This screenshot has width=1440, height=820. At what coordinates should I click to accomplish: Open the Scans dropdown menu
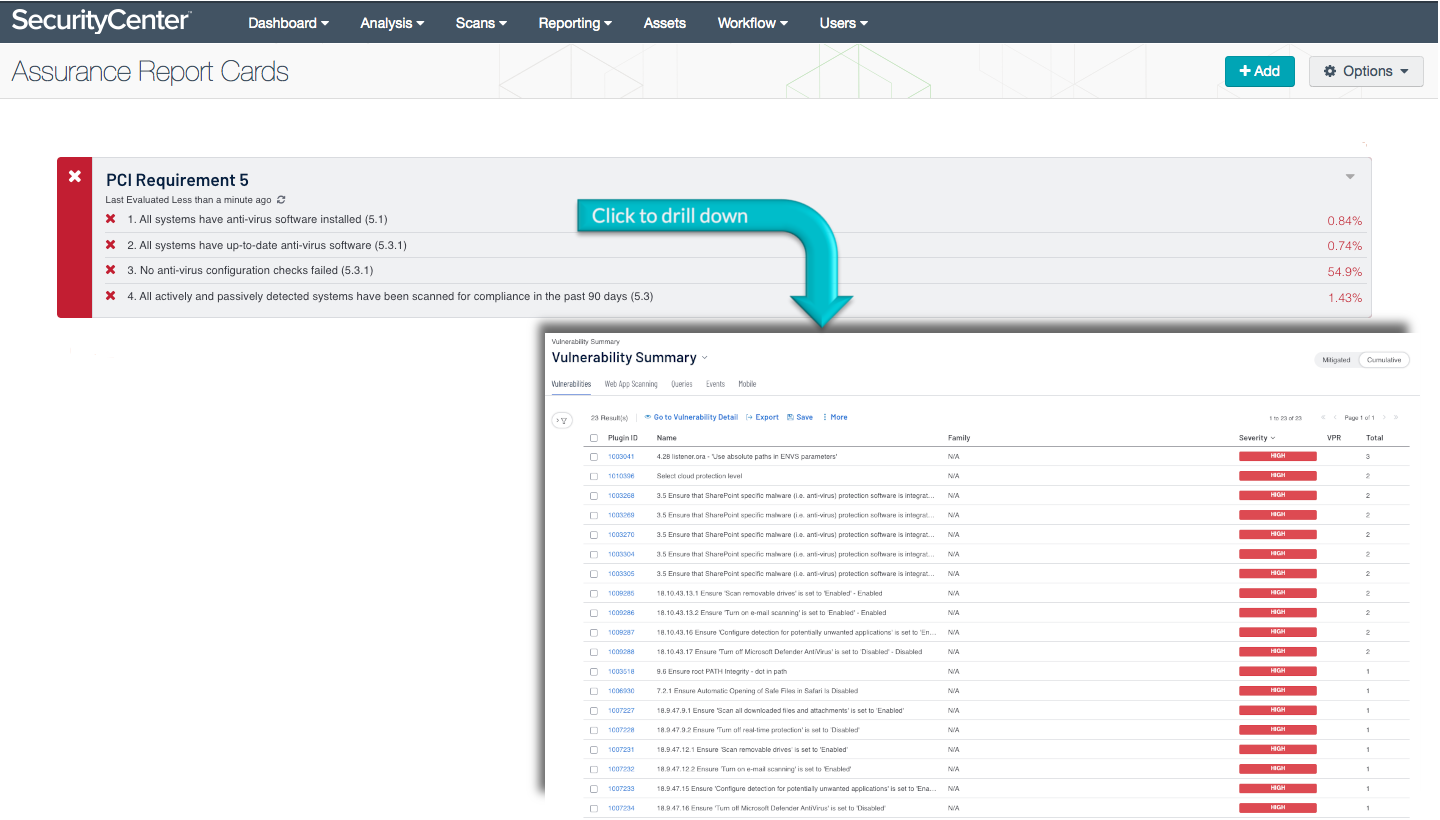(481, 23)
